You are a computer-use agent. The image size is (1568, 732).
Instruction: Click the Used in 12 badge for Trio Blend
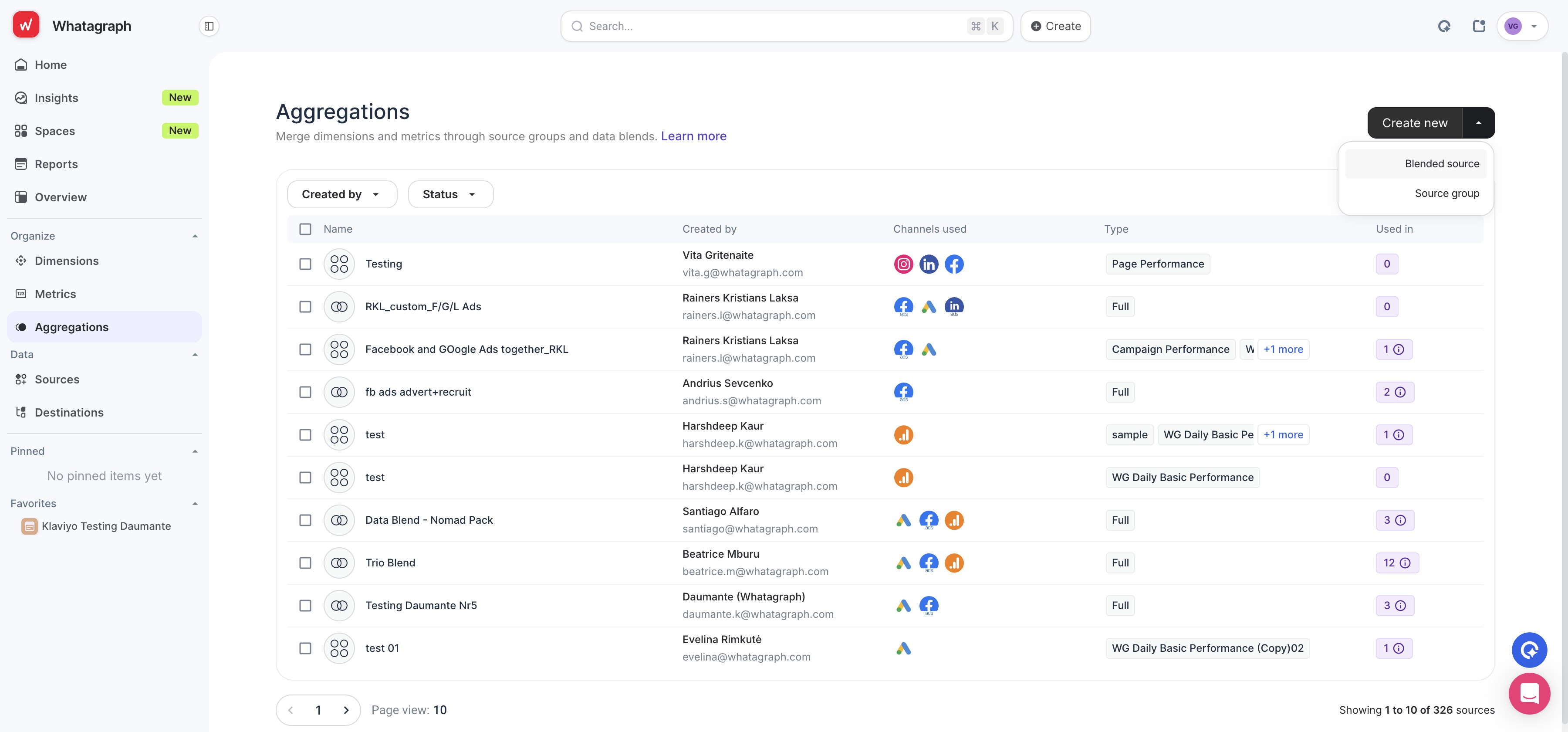[x=1397, y=563]
